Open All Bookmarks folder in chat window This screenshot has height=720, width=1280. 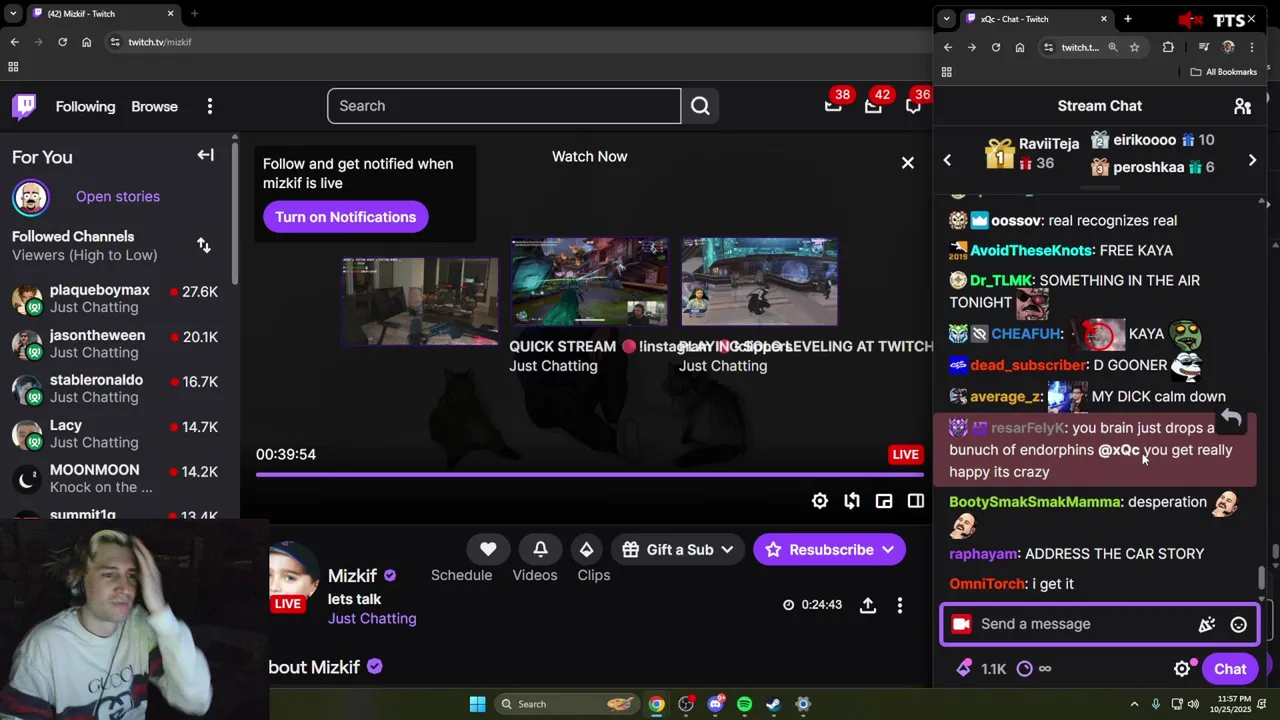point(1223,72)
